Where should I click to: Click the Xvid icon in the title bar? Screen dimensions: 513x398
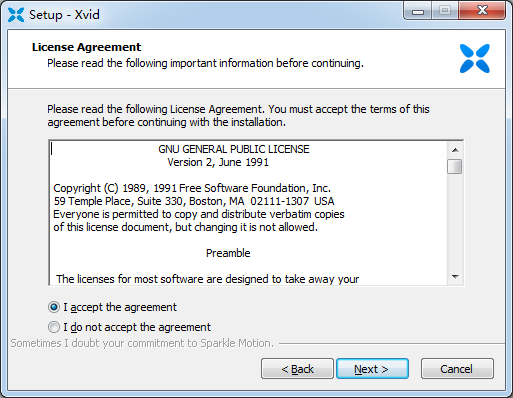(16, 15)
